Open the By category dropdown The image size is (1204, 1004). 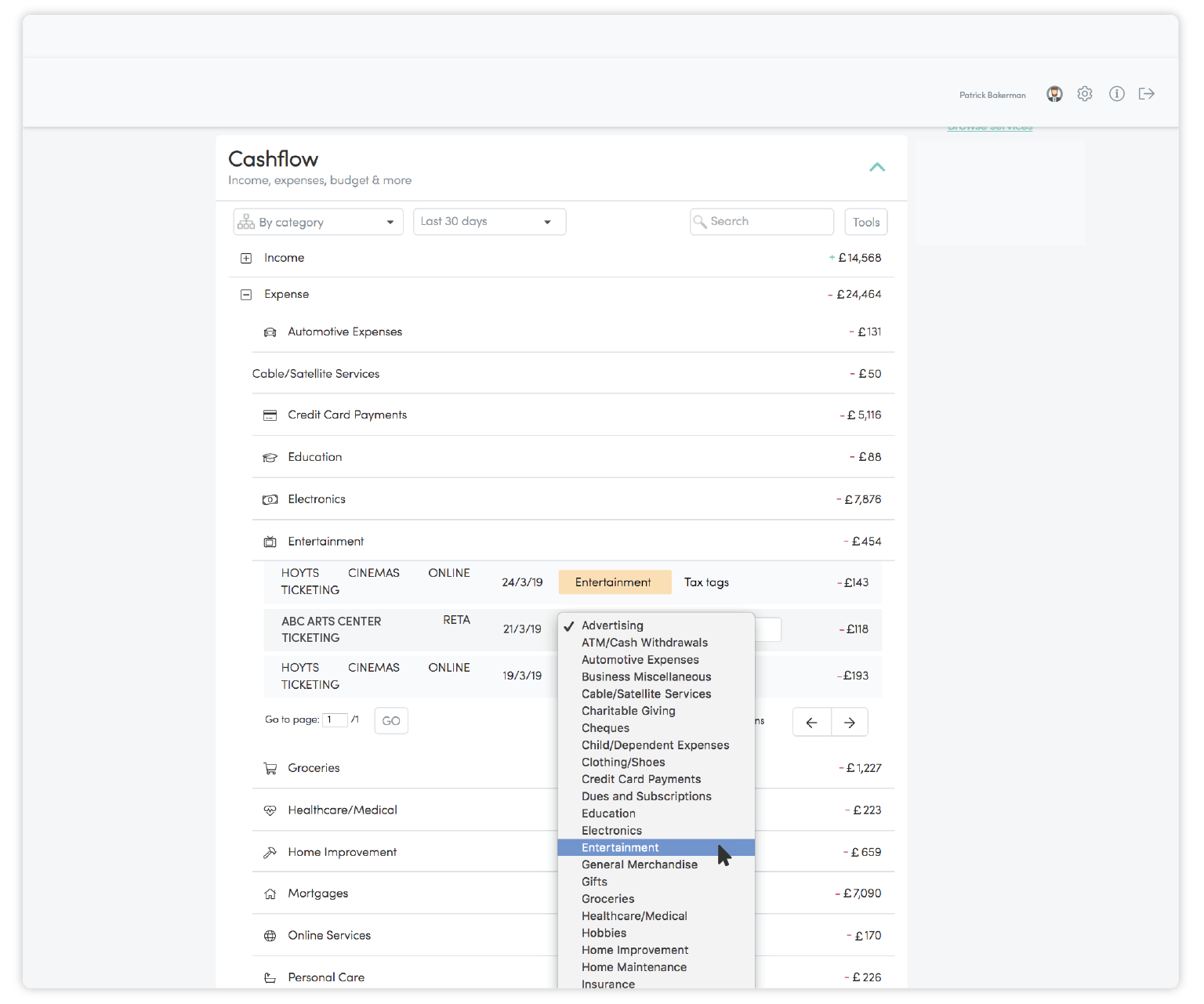coord(318,222)
